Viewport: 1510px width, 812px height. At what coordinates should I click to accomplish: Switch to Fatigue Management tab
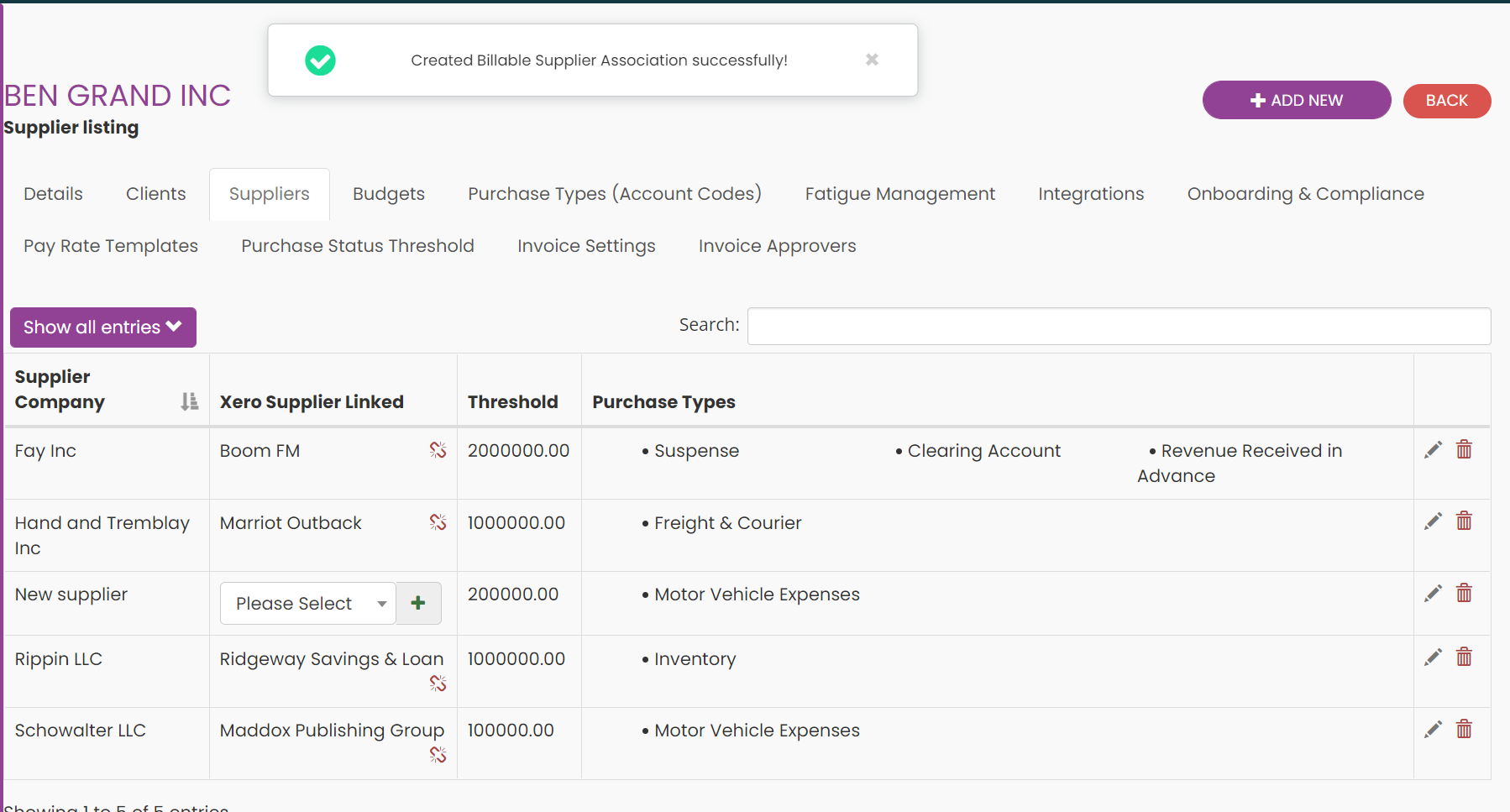pos(899,194)
